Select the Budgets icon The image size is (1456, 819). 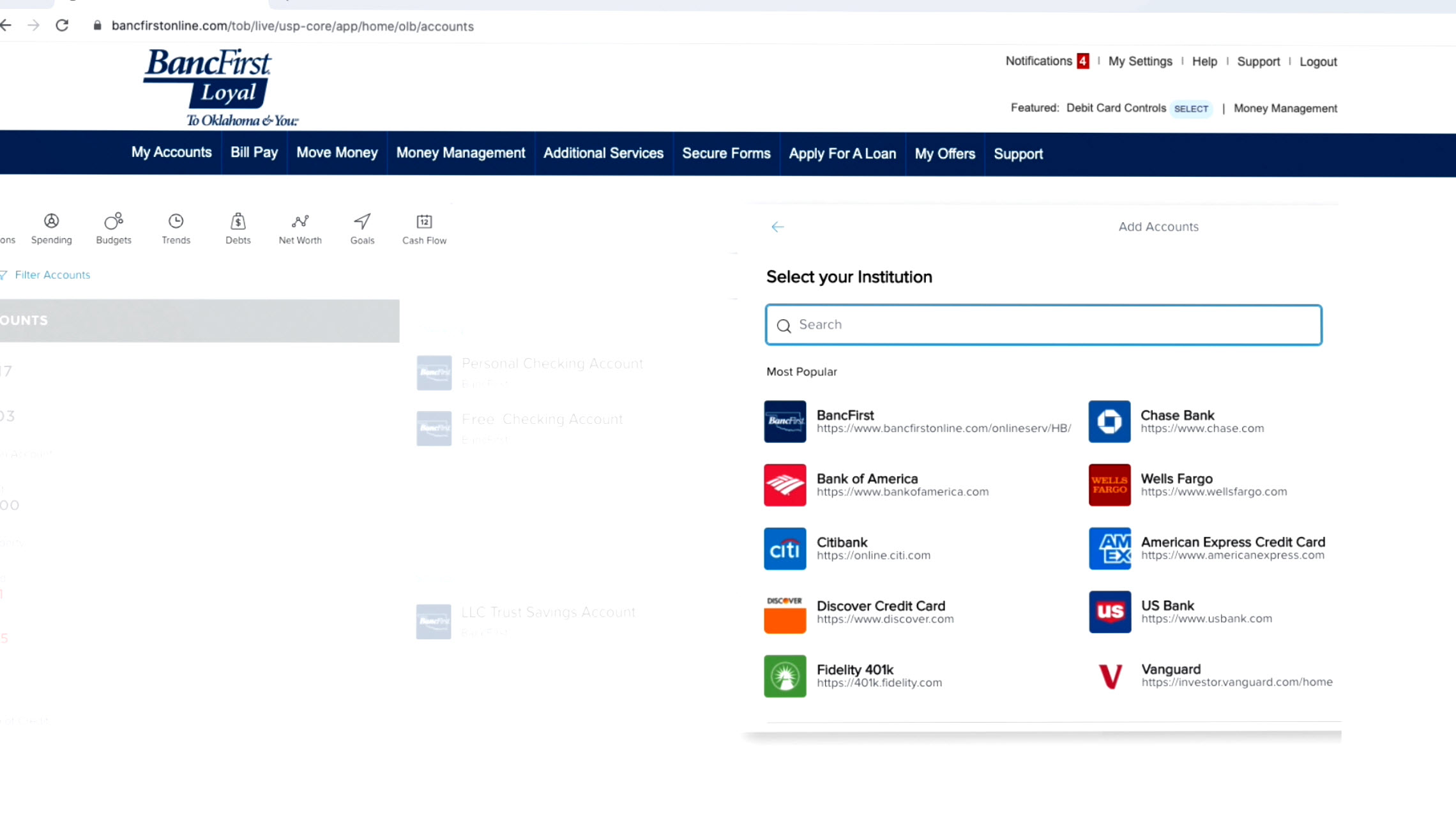pos(114,222)
